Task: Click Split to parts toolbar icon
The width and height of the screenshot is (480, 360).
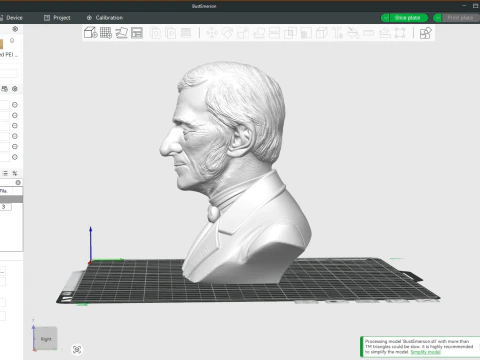Action: click(171, 33)
